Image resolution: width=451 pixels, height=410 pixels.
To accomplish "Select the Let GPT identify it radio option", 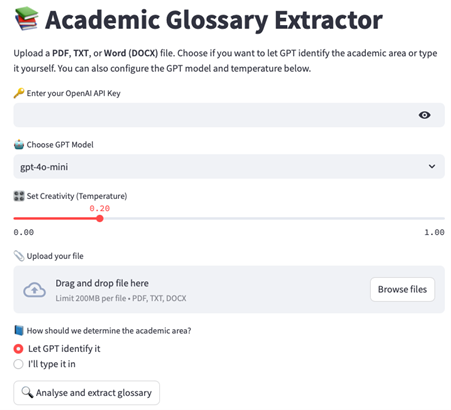I will point(18,349).
